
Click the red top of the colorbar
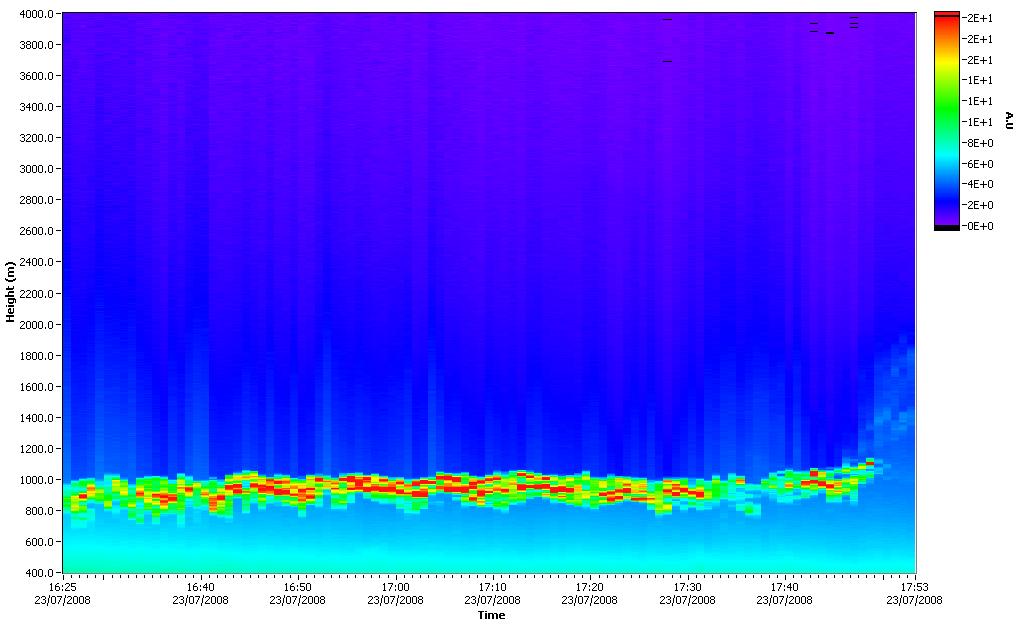click(x=947, y=14)
